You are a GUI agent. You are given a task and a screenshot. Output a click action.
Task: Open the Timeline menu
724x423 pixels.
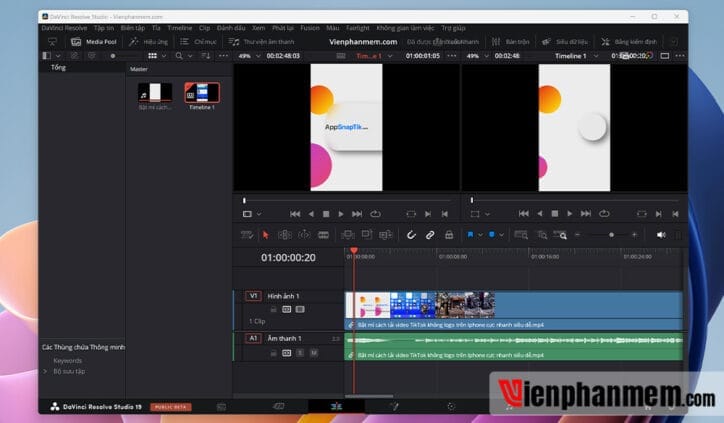pos(180,28)
